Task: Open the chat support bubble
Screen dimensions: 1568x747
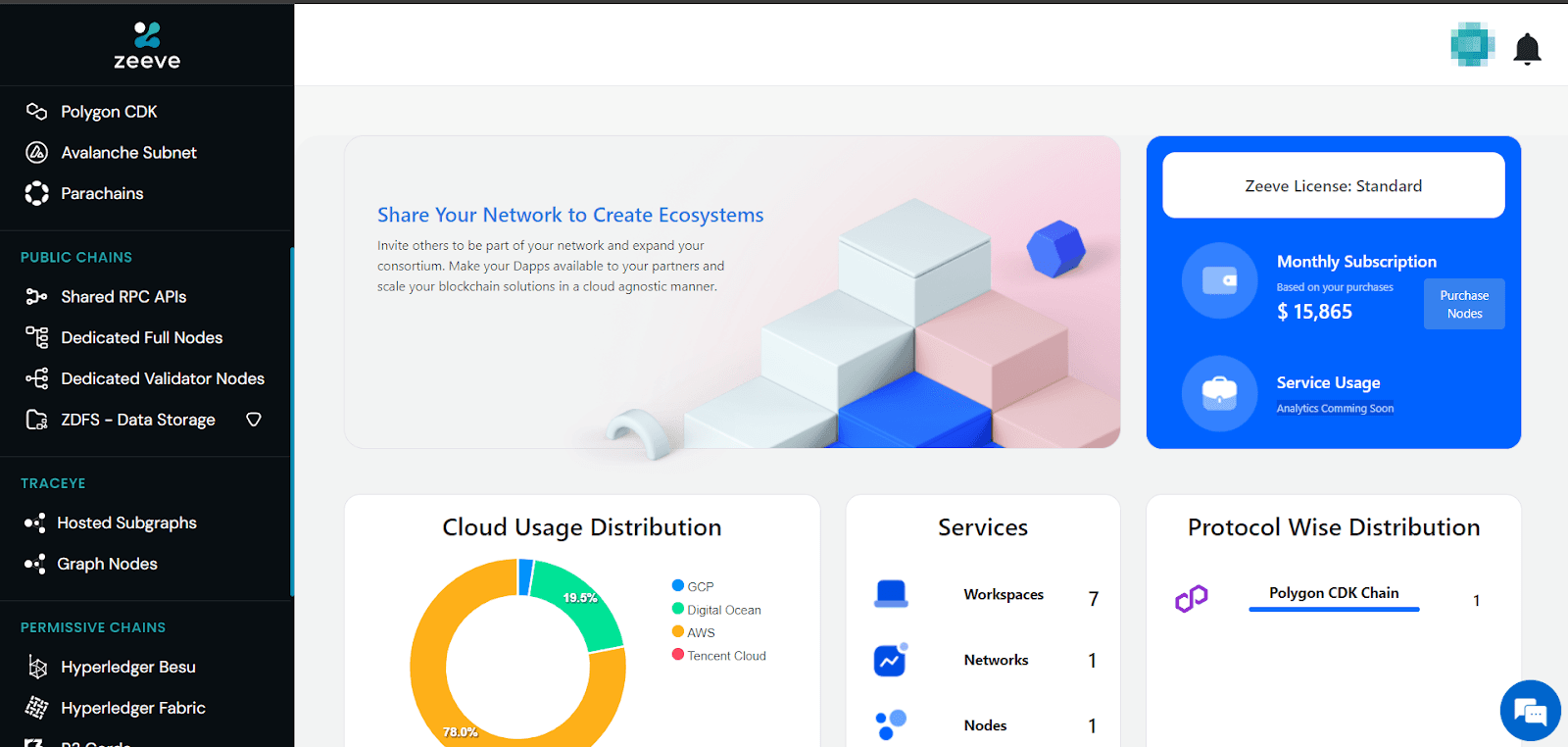Action: (x=1530, y=711)
